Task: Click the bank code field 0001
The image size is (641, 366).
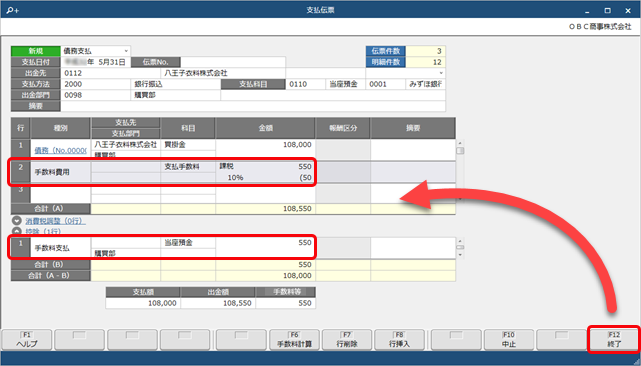Action: [385, 84]
